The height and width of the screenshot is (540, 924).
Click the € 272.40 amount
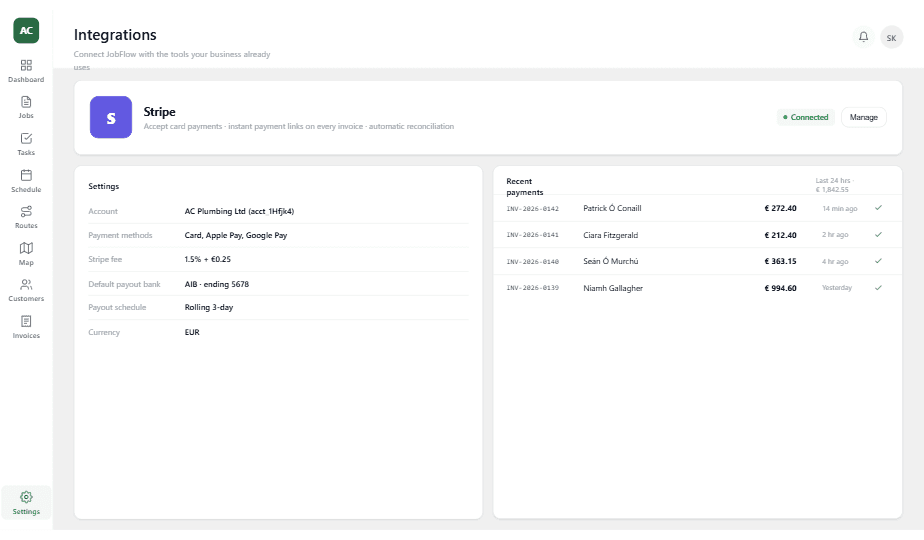coord(780,208)
